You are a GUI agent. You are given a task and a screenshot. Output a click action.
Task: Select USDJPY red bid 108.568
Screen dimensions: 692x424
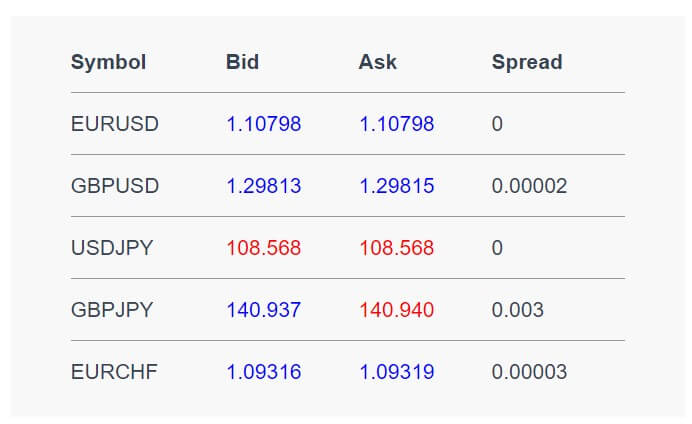(x=264, y=248)
